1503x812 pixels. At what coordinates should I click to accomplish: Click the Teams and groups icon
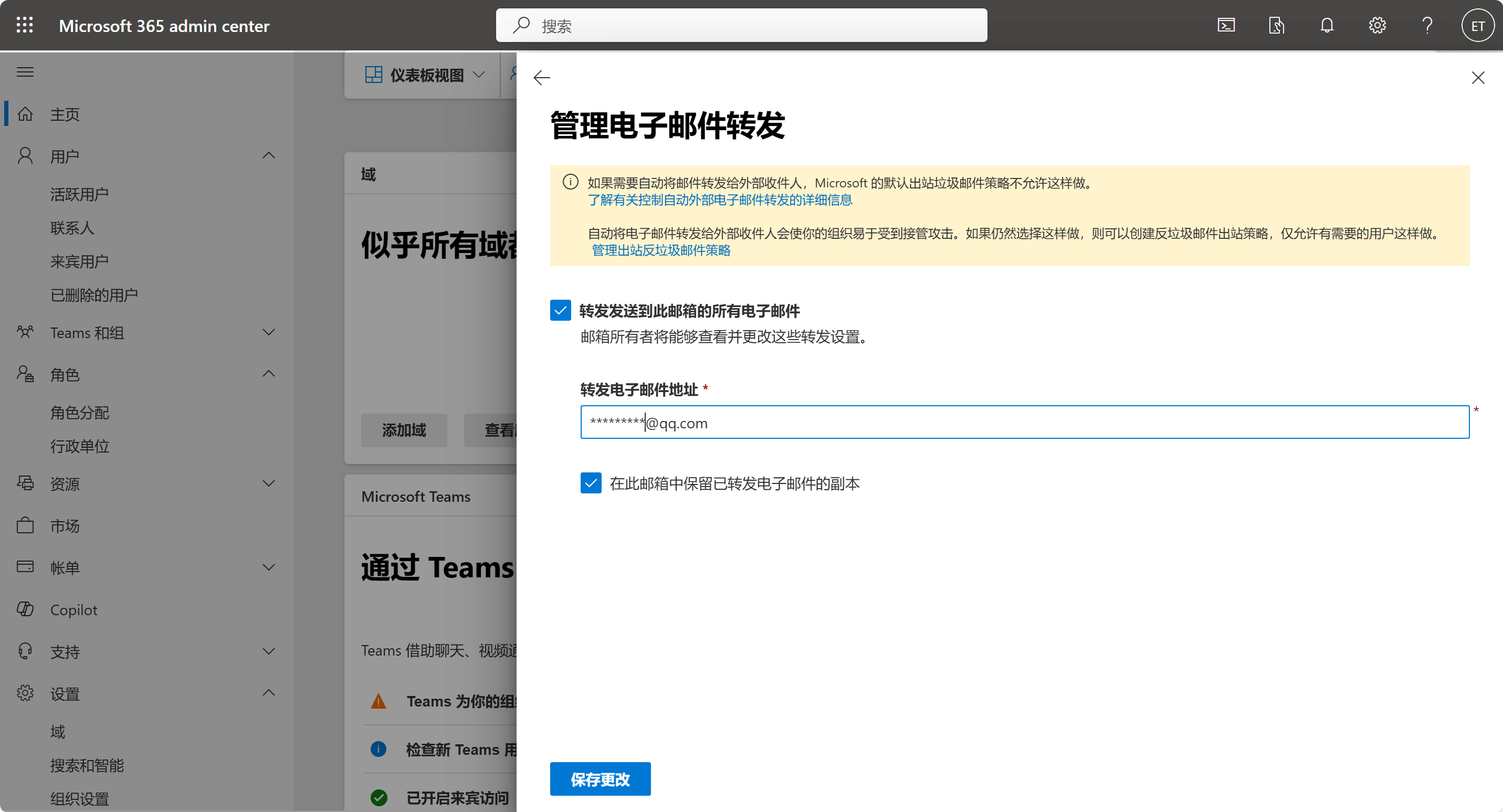pos(25,332)
